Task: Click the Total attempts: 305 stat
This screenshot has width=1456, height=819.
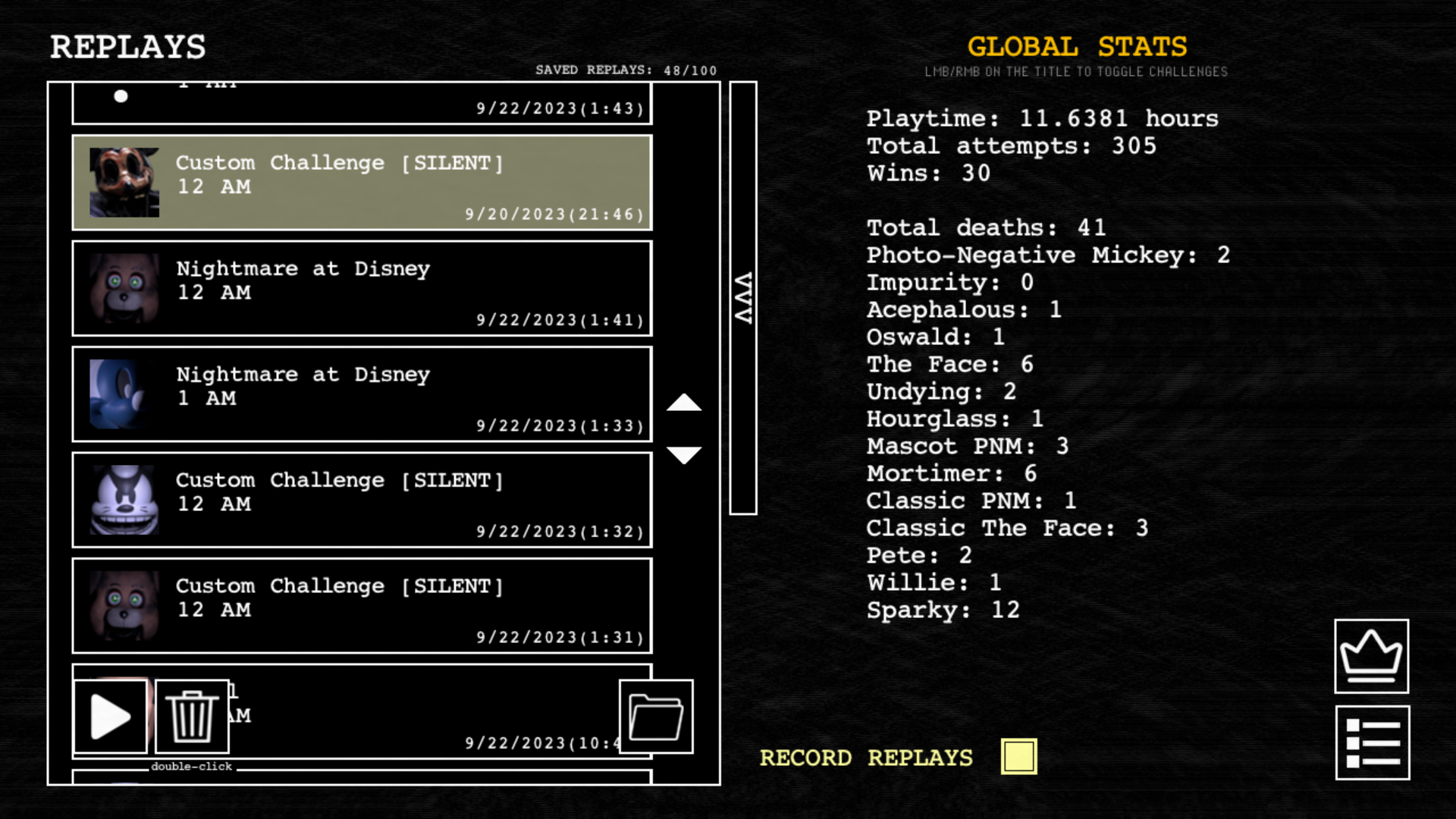Action: (x=1012, y=146)
